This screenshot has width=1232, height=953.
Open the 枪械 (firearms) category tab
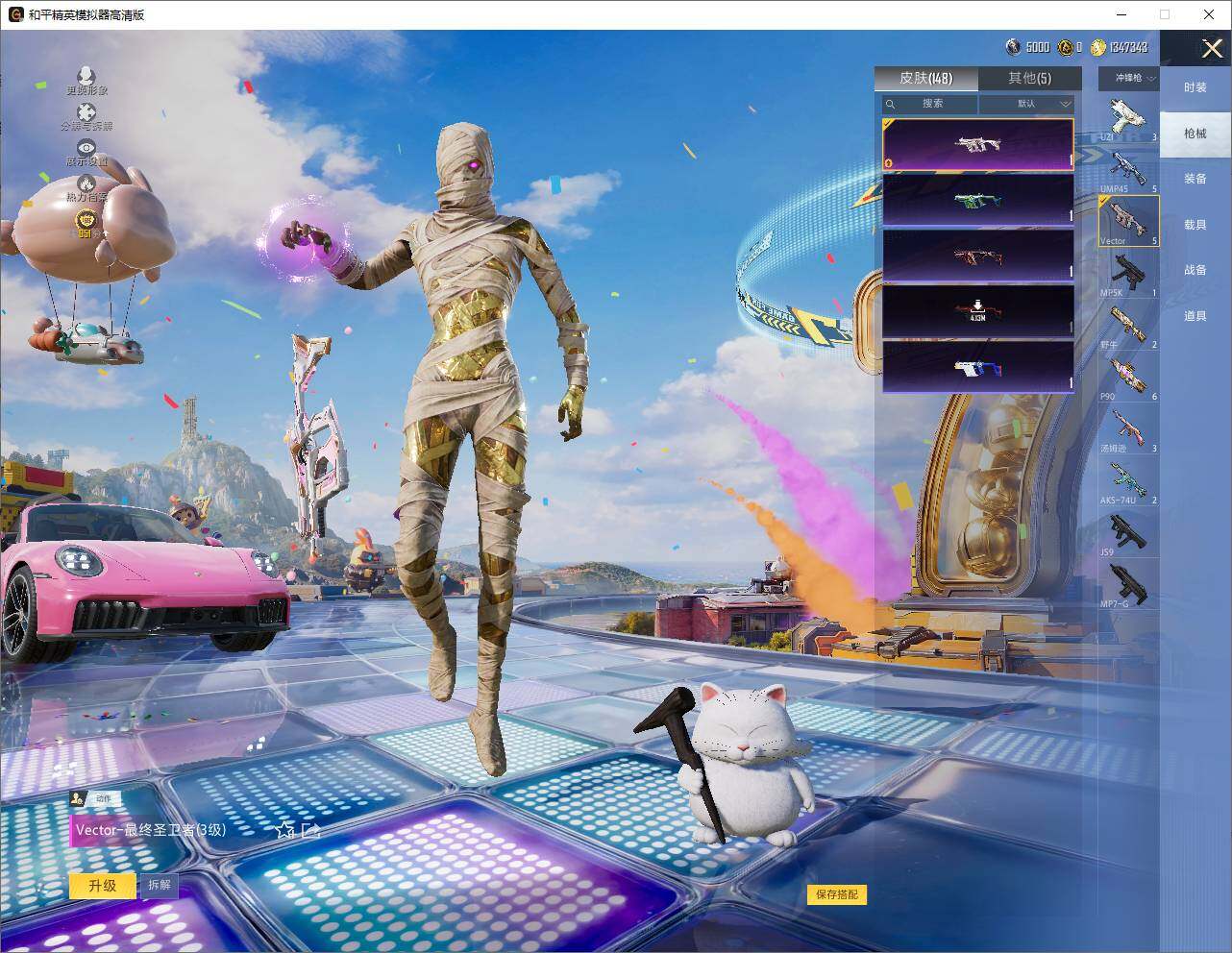coord(1195,134)
